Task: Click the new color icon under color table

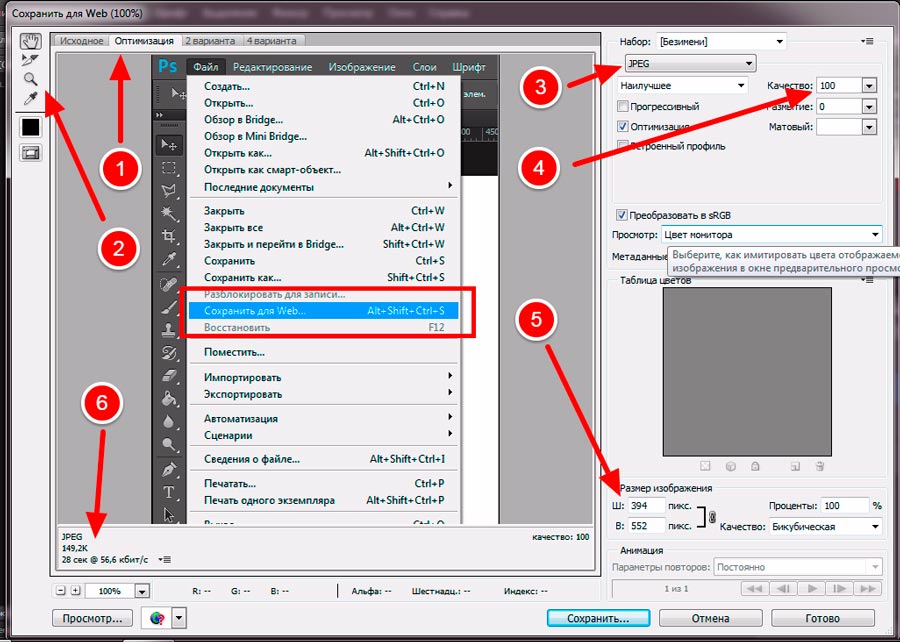Action: [x=795, y=466]
